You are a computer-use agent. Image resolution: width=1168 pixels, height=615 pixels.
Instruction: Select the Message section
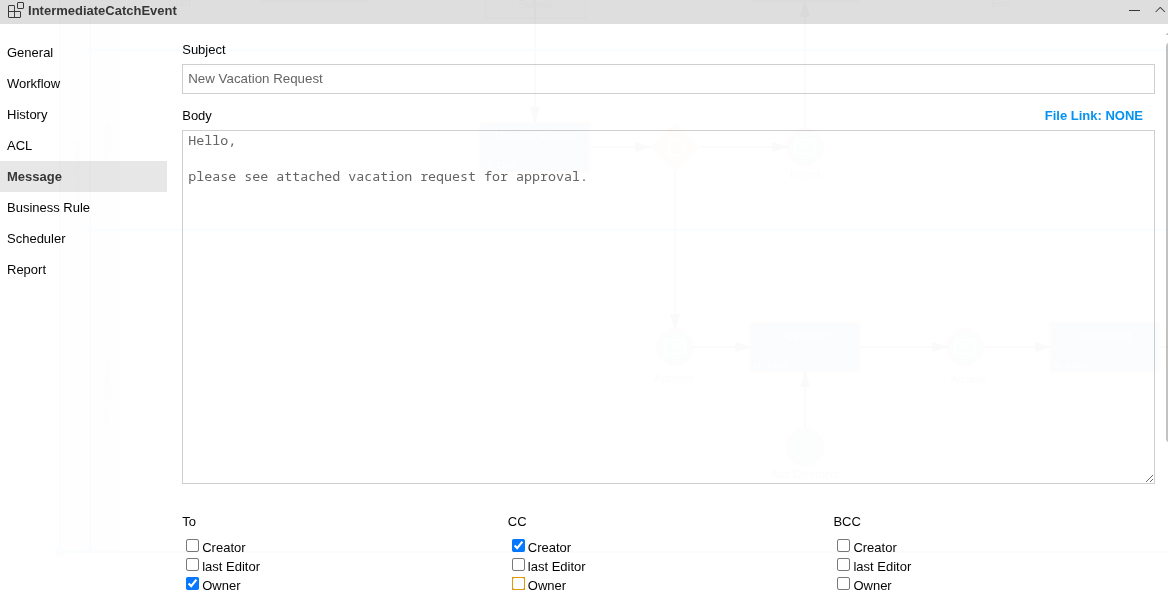pos(35,177)
